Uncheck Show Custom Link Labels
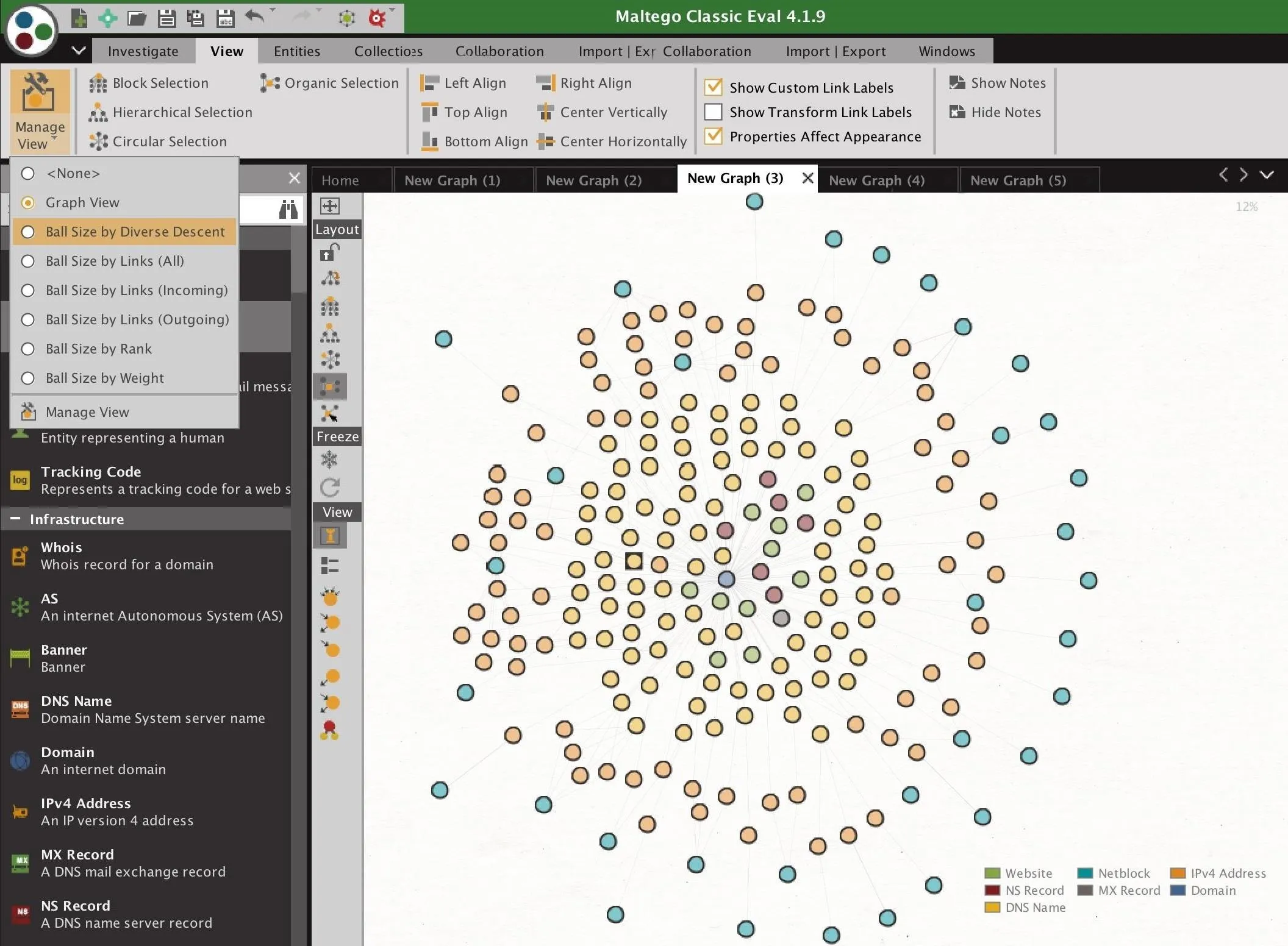Screen dimensions: 1288x946 [x=713, y=87]
